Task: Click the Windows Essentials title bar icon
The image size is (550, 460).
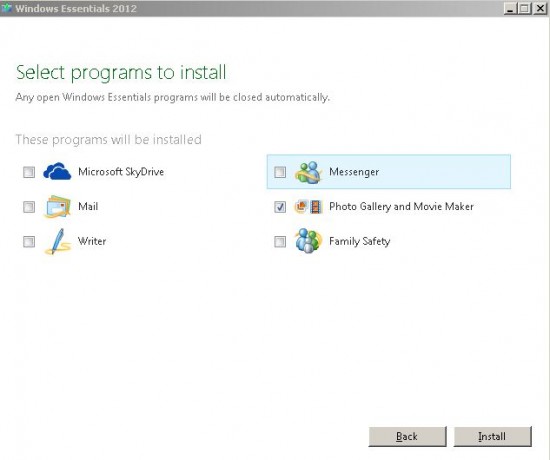Action: (6, 8)
